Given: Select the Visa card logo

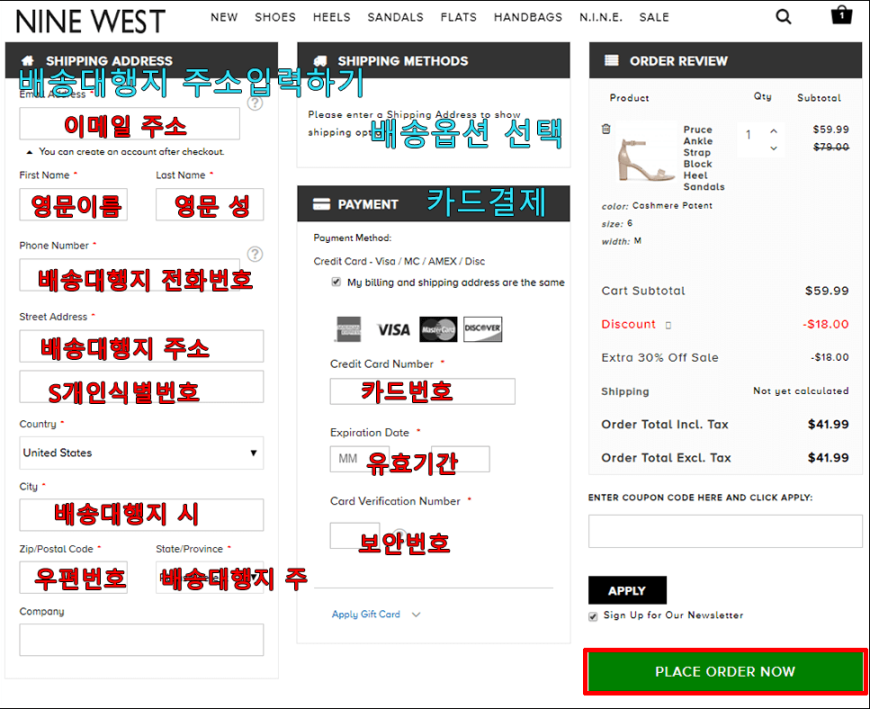Looking at the screenshot, I should (x=393, y=330).
